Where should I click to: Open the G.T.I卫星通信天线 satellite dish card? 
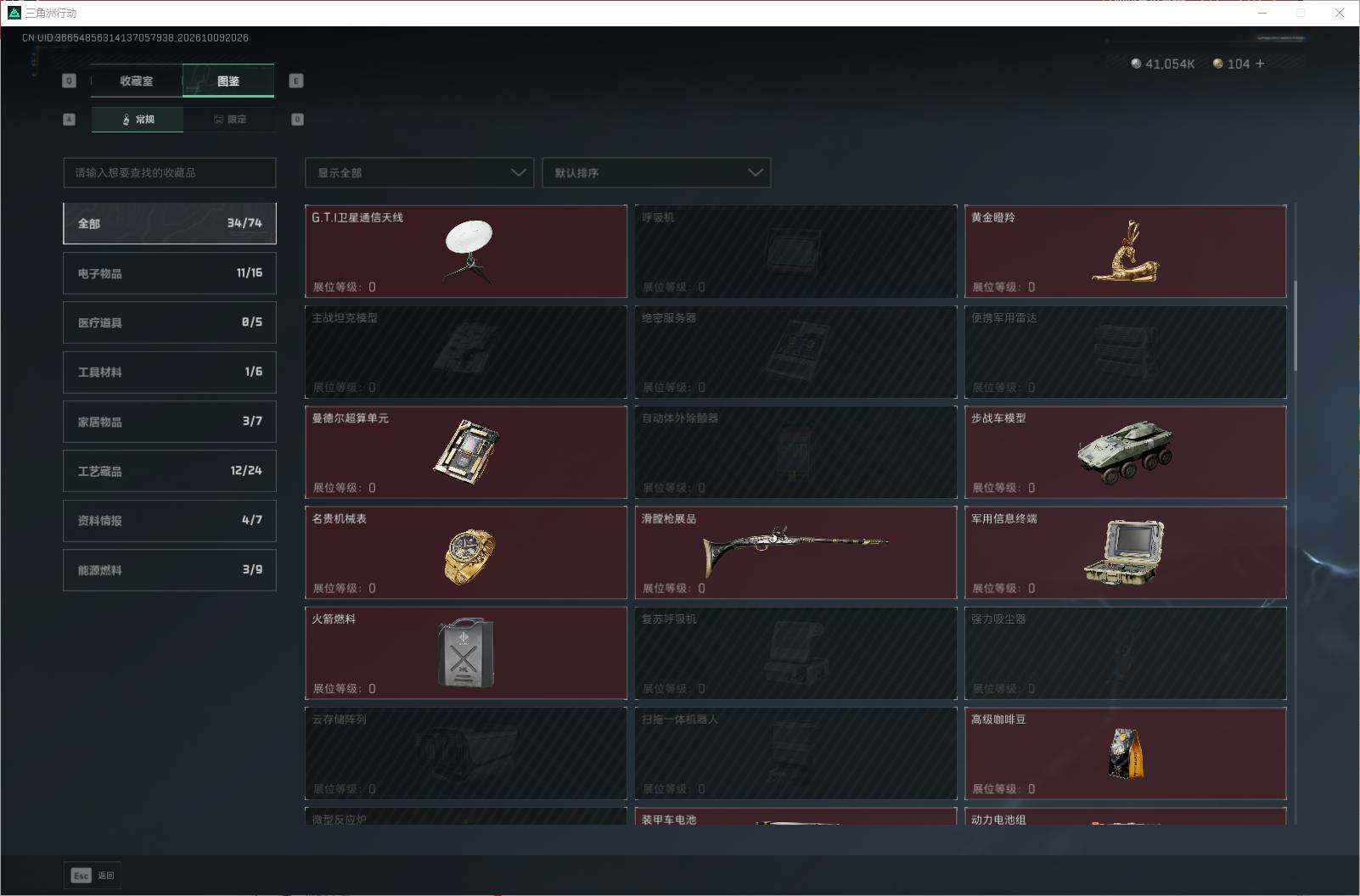[466, 251]
